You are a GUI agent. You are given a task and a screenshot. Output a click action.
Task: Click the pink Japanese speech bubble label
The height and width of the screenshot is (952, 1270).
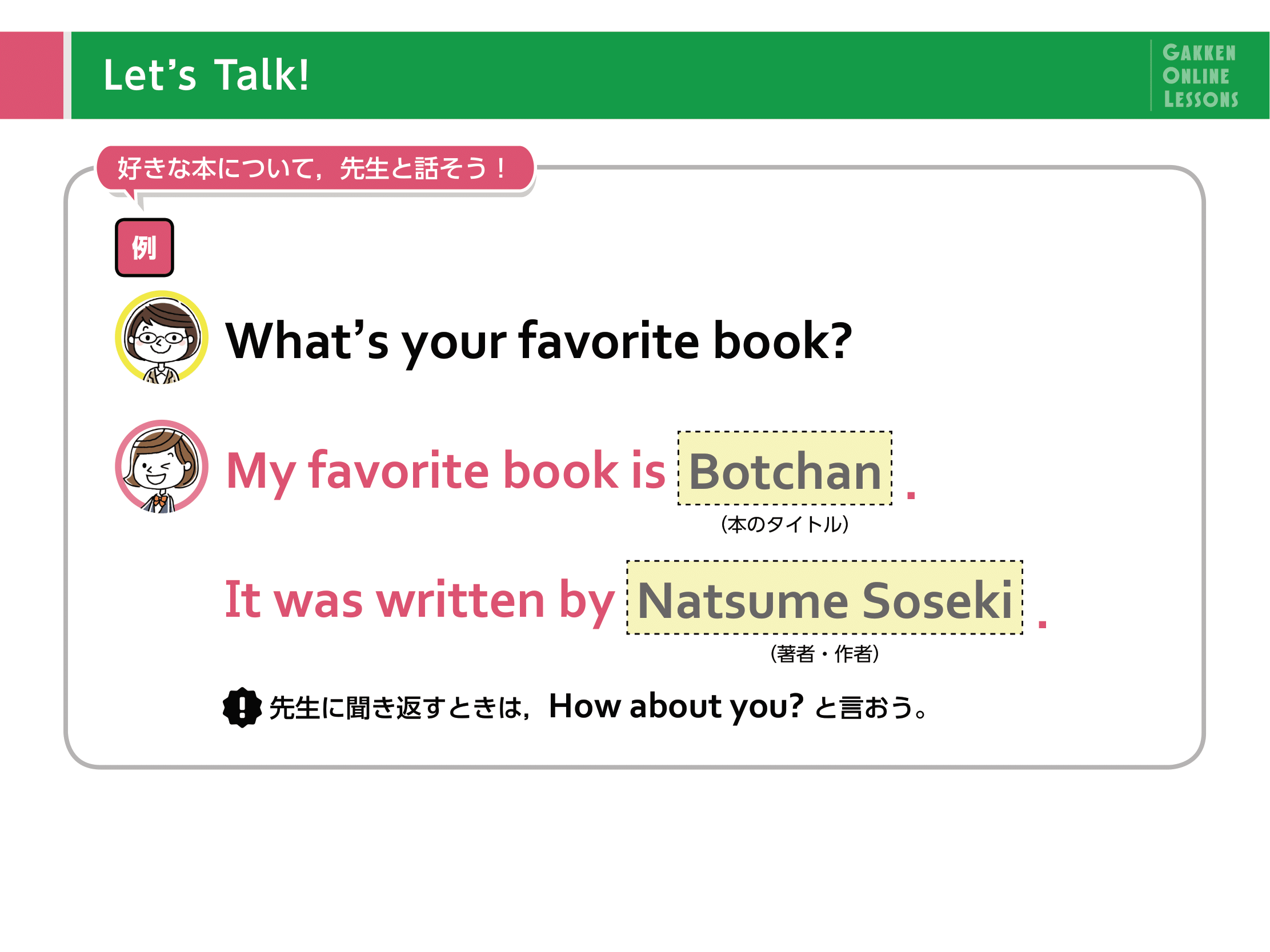tap(315, 168)
